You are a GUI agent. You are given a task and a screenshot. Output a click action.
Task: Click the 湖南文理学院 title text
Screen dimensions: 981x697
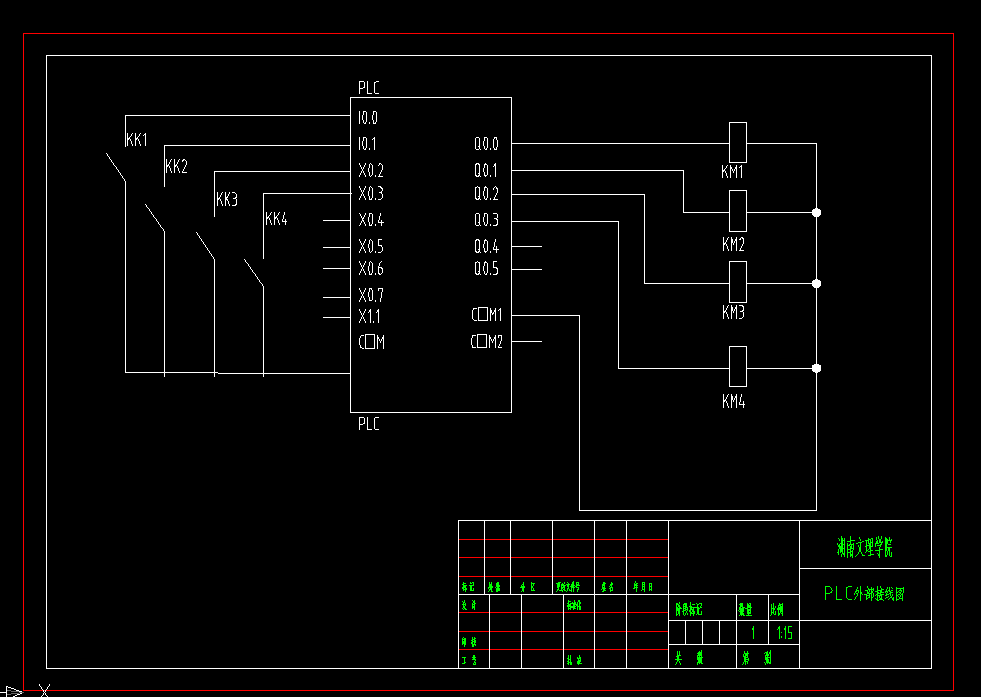pyautogui.click(x=865, y=547)
